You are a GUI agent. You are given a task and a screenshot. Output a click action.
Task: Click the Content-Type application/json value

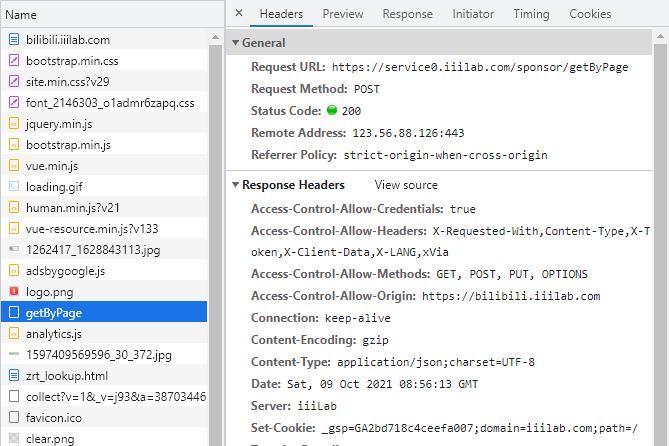[x=436, y=362]
